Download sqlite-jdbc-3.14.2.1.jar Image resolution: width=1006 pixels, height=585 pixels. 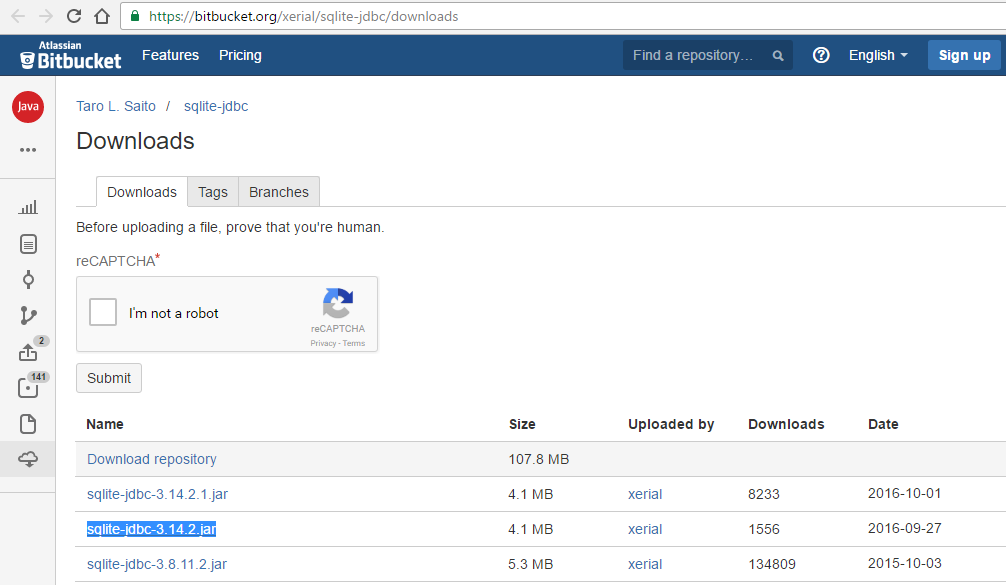[x=157, y=495]
